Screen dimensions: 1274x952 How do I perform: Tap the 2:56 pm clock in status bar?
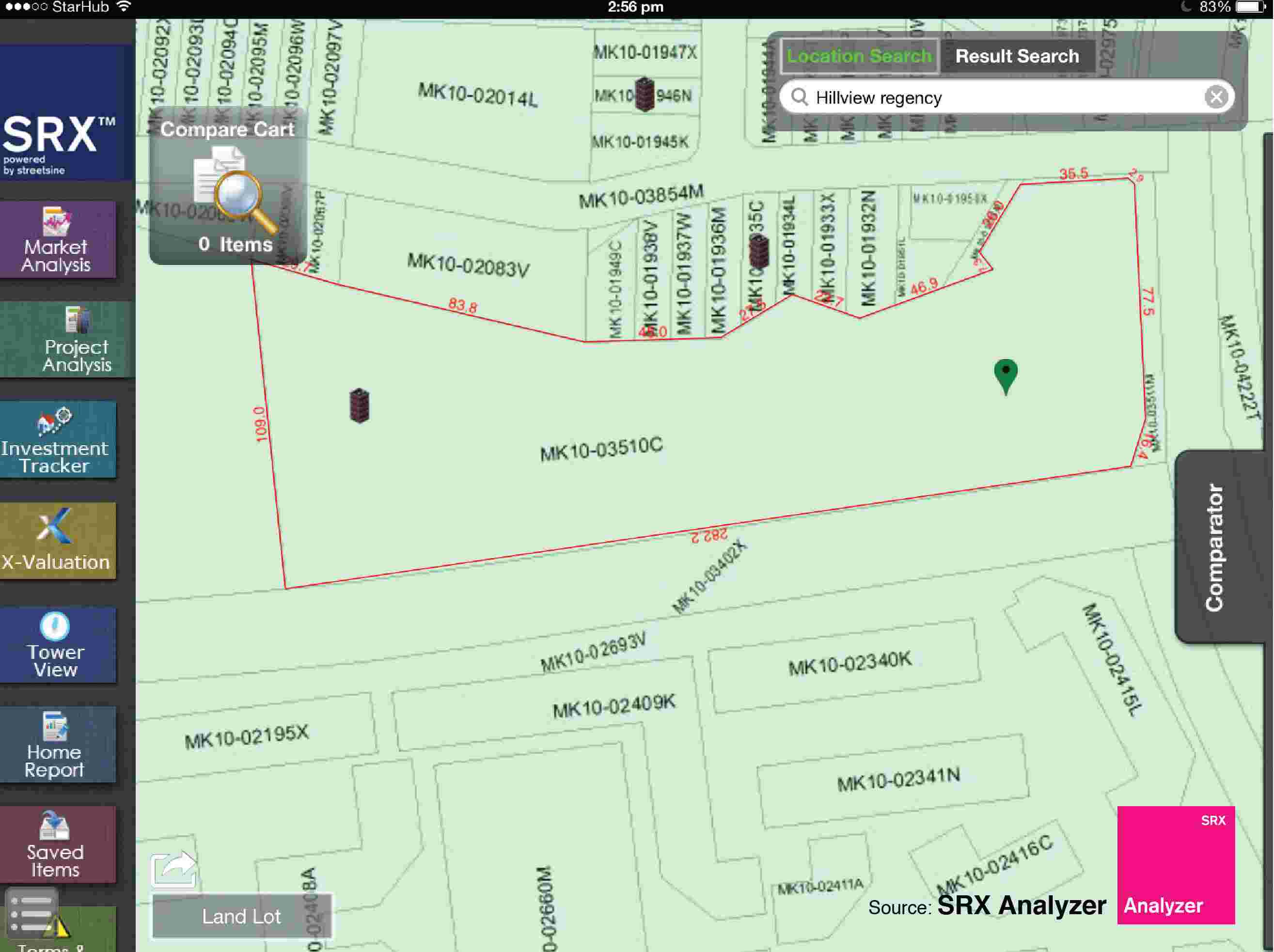pyautogui.click(x=636, y=7)
